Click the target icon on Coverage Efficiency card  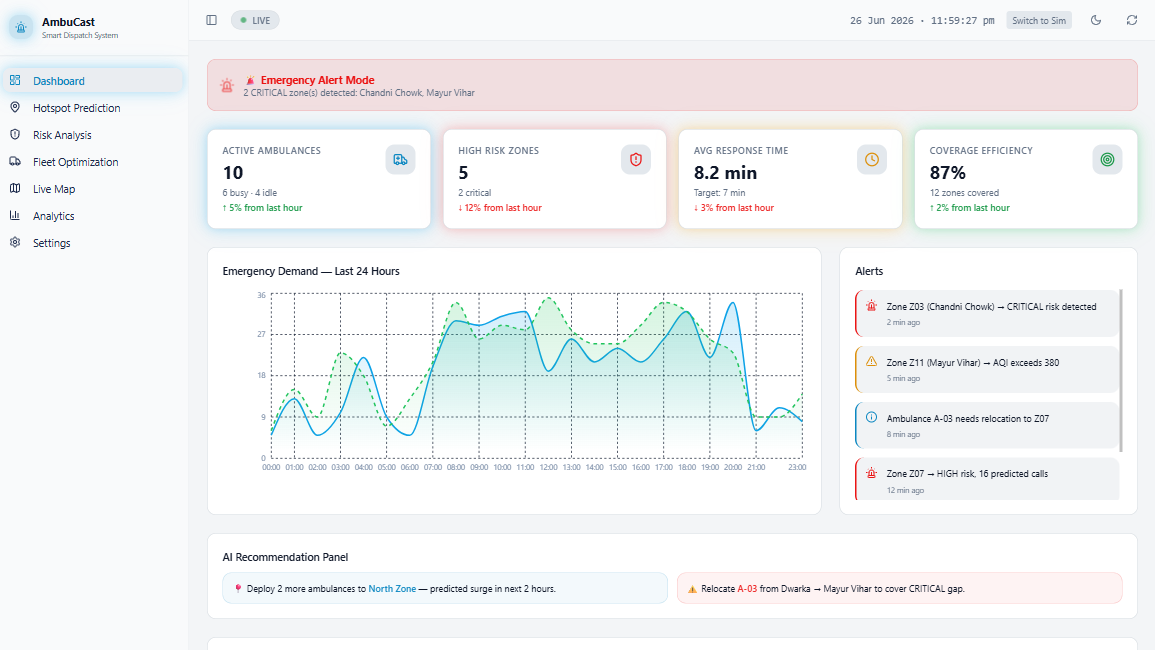coord(1107,159)
